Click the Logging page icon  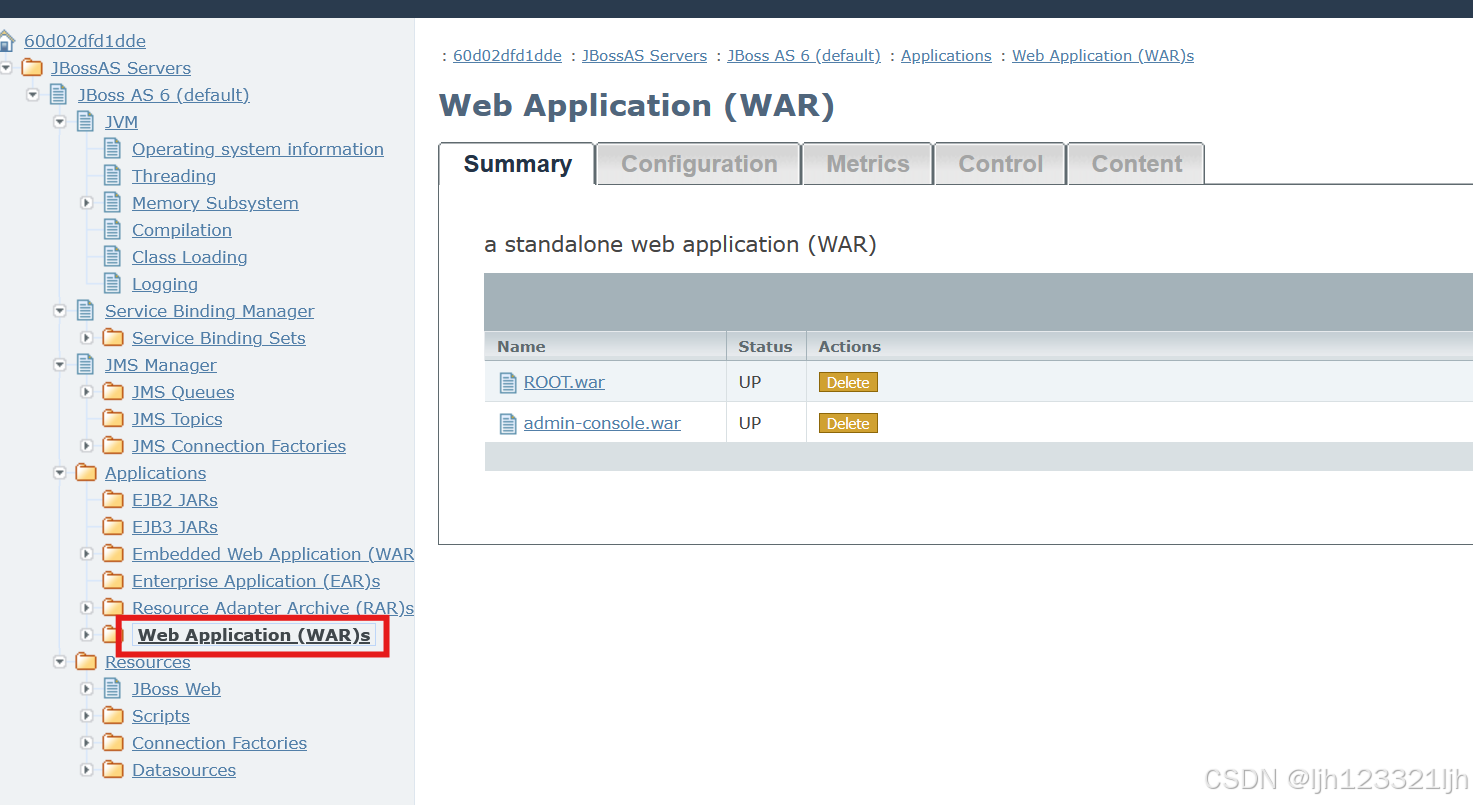coord(113,284)
